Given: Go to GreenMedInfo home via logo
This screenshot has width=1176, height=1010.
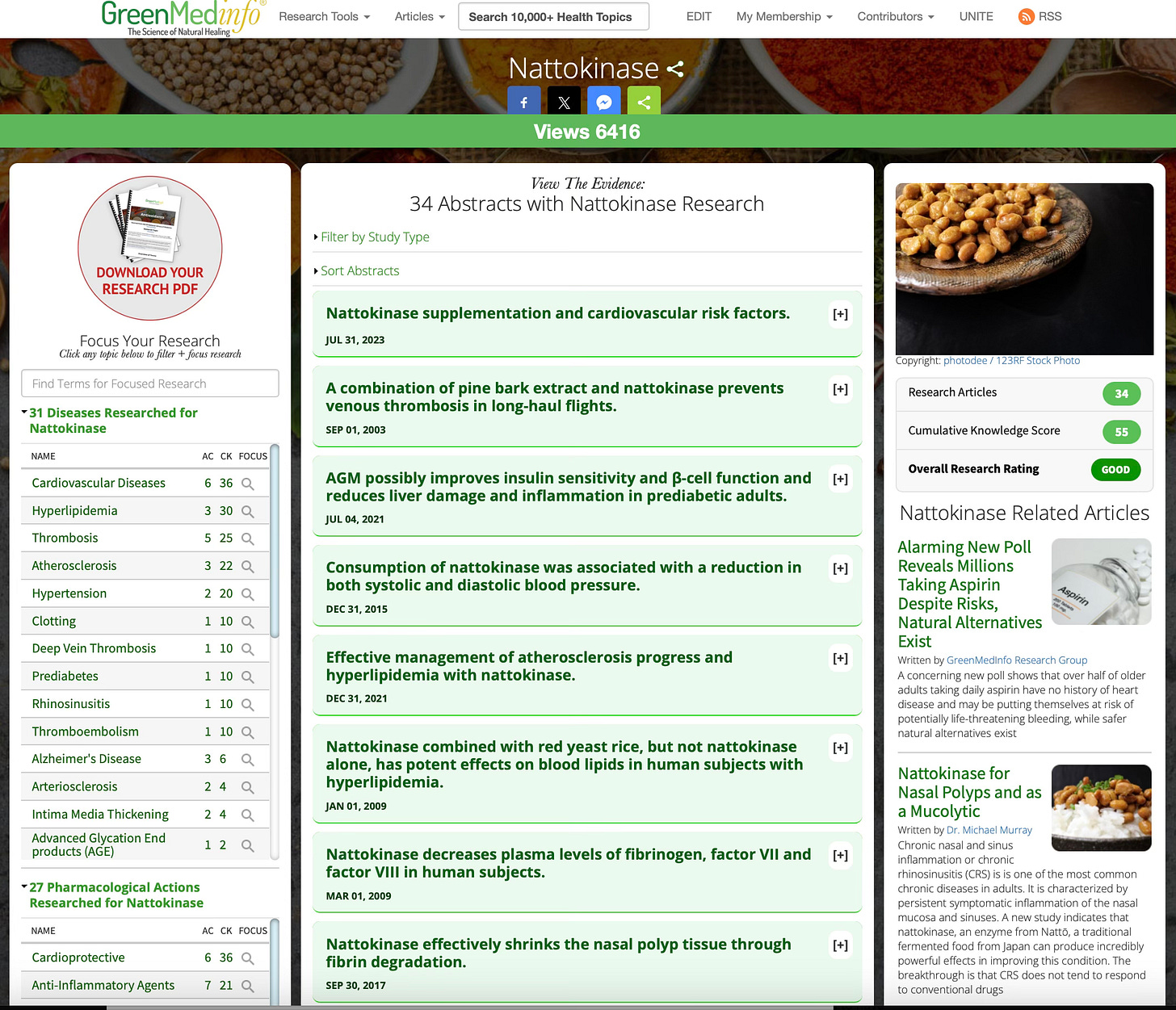Looking at the screenshot, I should [x=182, y=19].
